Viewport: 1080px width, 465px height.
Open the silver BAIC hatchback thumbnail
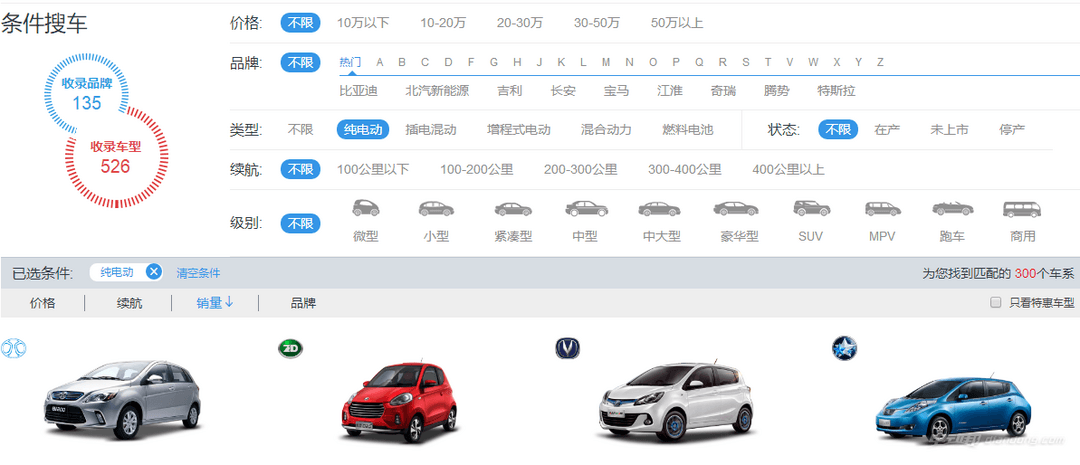coord(122,400)
